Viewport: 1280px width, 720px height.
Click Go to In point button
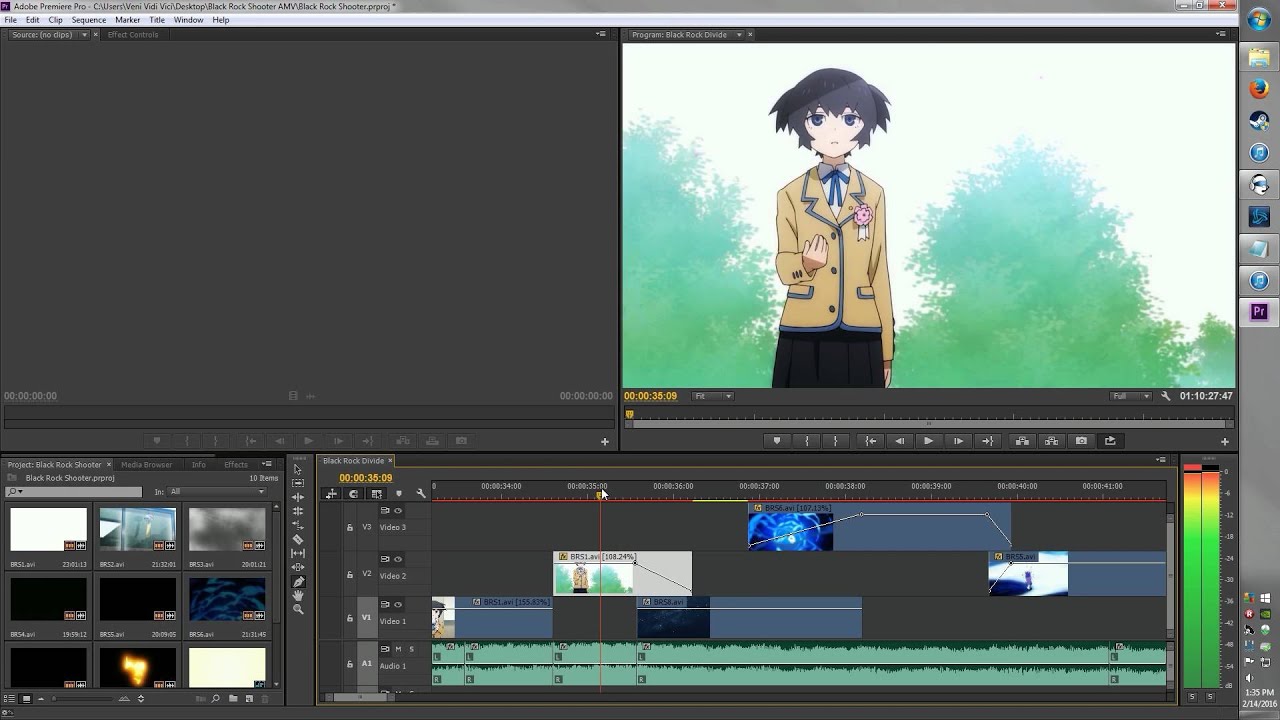[x=871, y=441]
